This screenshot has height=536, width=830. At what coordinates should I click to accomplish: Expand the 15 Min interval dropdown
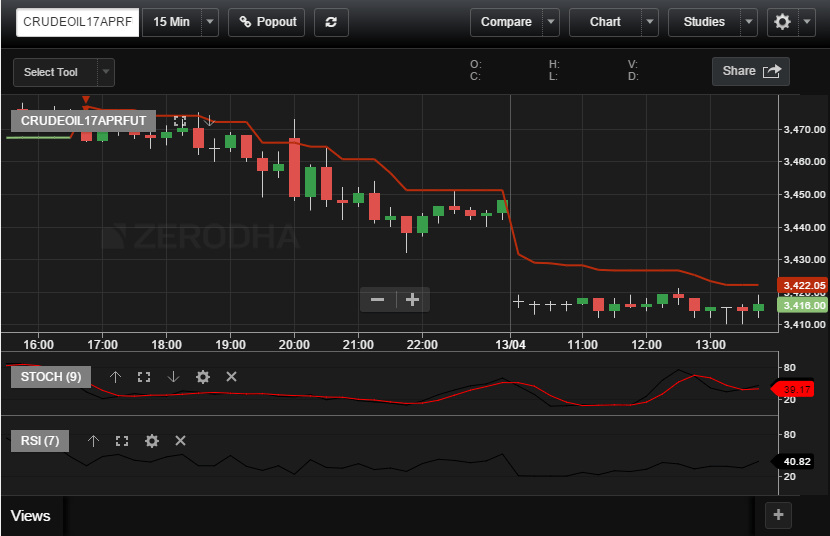[209, 22]
